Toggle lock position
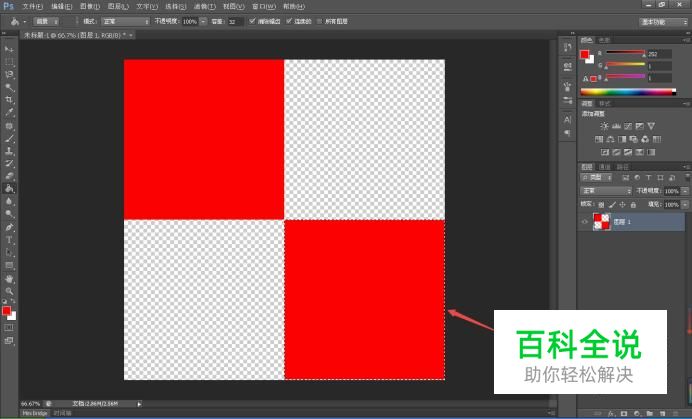Screen dimensions: 692x419 [623, 205]
